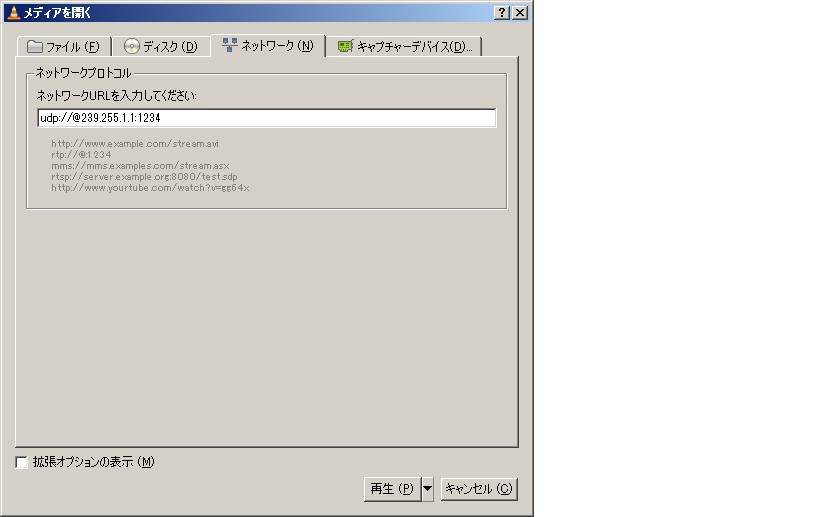Screen dimensions: 819x517
Task: Close the メディアを開く dialog with X
Action: tap(519, 12)
